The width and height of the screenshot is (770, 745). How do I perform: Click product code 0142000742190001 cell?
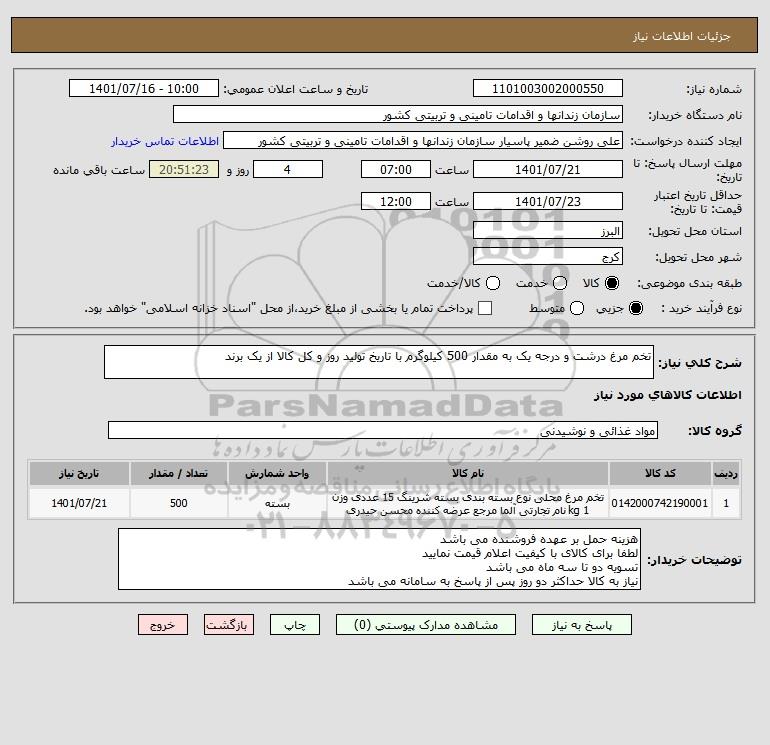(660, 503)
